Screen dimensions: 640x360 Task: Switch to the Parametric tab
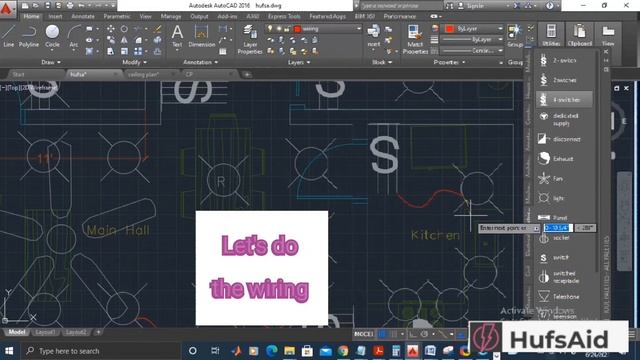coord(117,16)
